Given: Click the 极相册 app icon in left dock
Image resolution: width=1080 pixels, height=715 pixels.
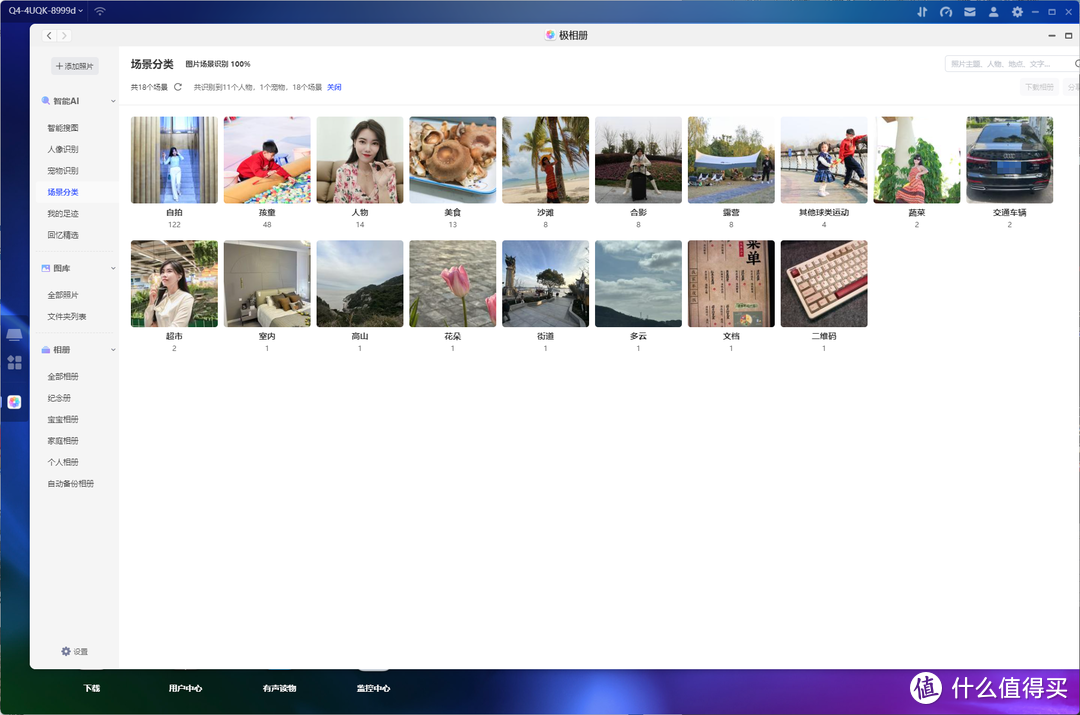Looking at the screenshot, I should point(14,402).
